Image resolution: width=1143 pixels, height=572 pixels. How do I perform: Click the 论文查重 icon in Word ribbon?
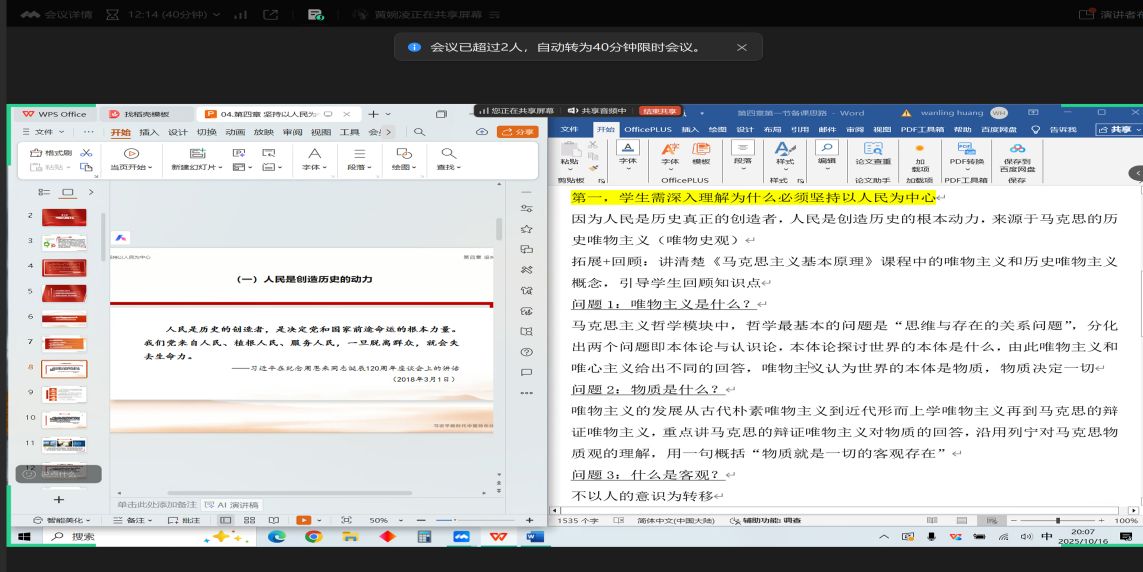(x=873, y=148)
